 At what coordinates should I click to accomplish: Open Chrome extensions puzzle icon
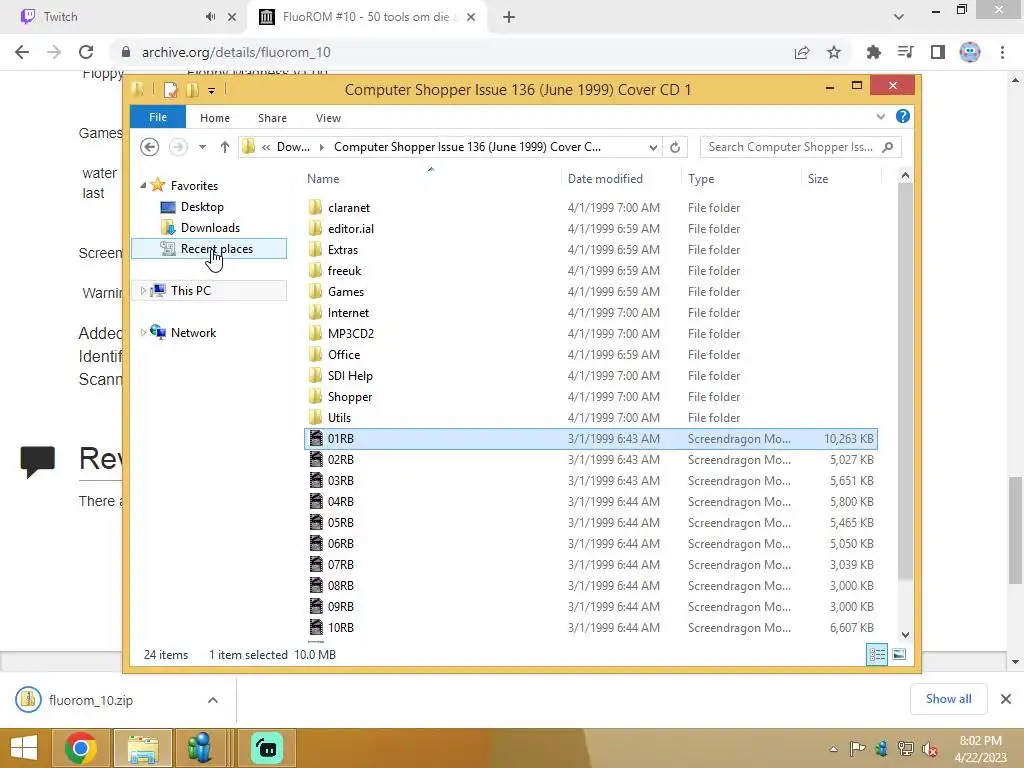point(873,52)
